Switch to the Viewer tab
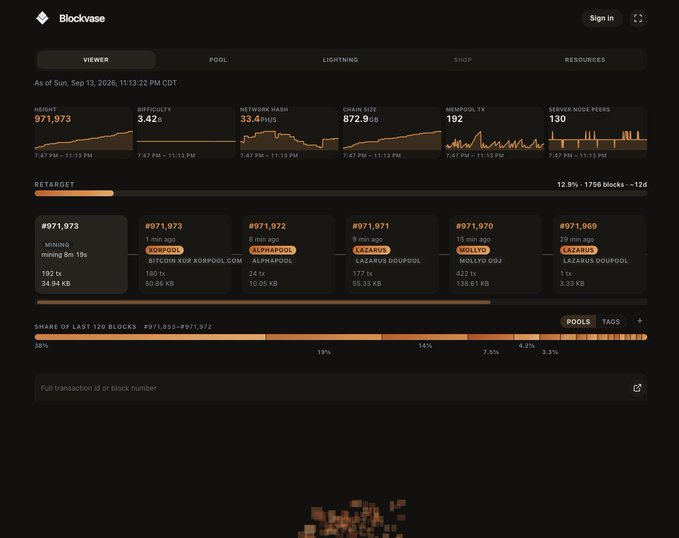 pyautogui.click(x=96, y=60)
